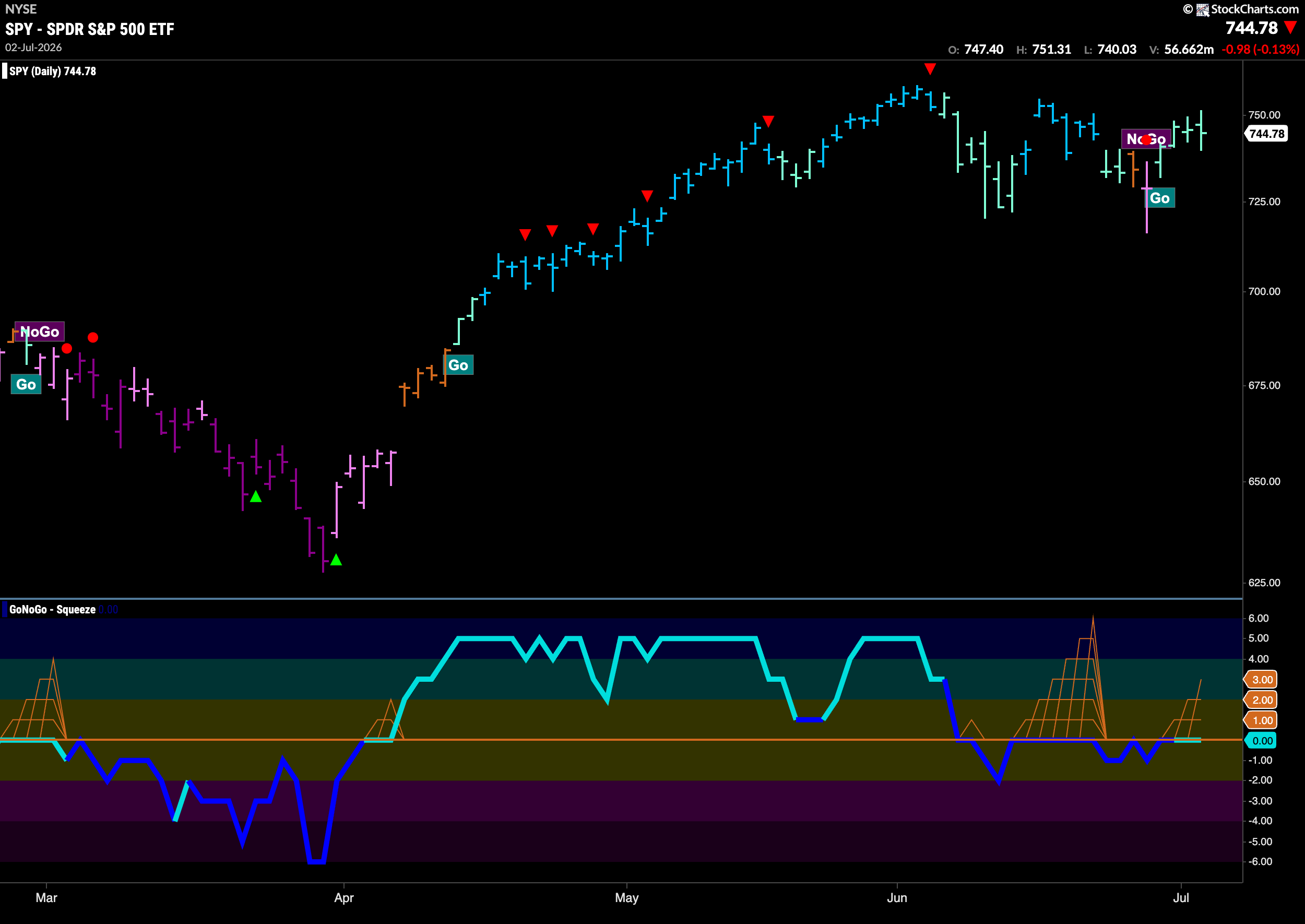This screenshot has width=1305, height=924.
Task: Click the cyan 0.00 oscillator value tag
Action: click(1261, 741)
